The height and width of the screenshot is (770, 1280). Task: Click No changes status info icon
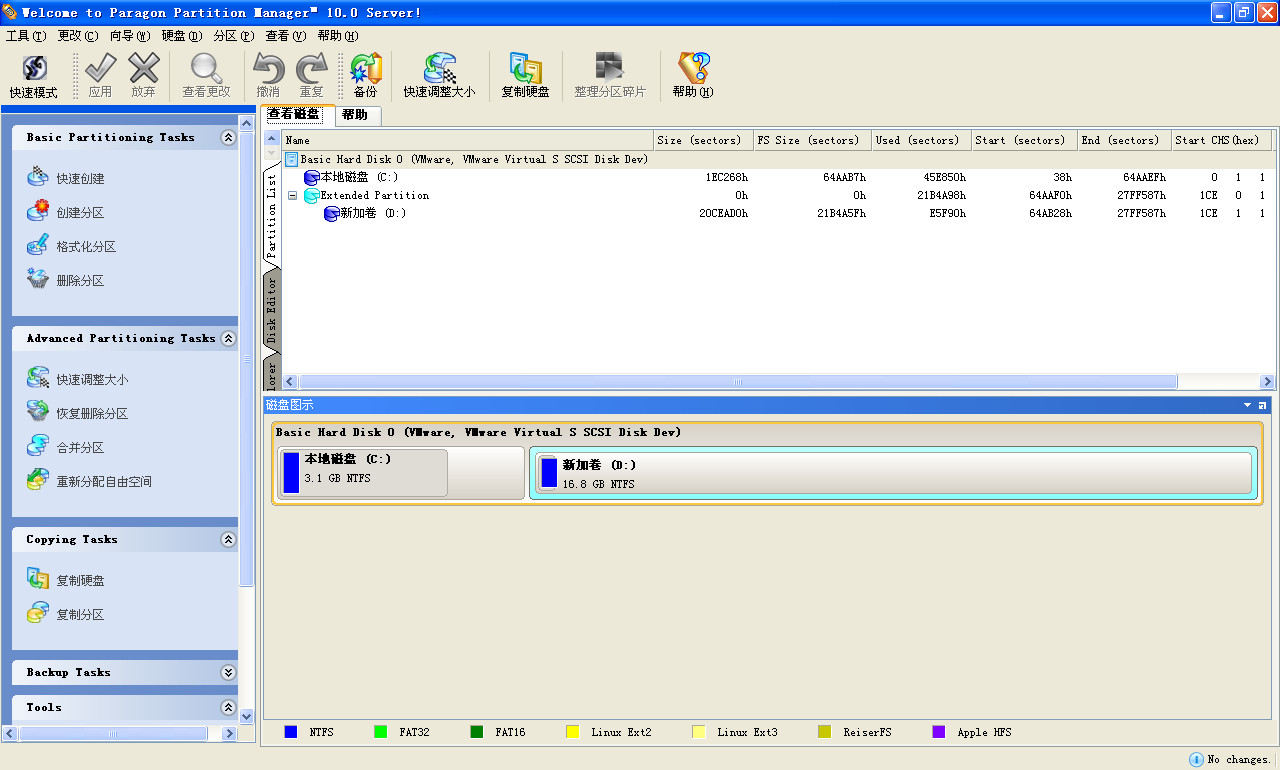[x=1196, y=759]
